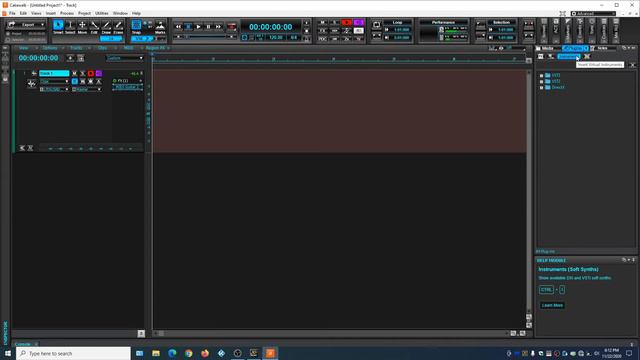Open Google Chrome from taskbar
This screenshot has width=640, height=360.
coord(188,353)
